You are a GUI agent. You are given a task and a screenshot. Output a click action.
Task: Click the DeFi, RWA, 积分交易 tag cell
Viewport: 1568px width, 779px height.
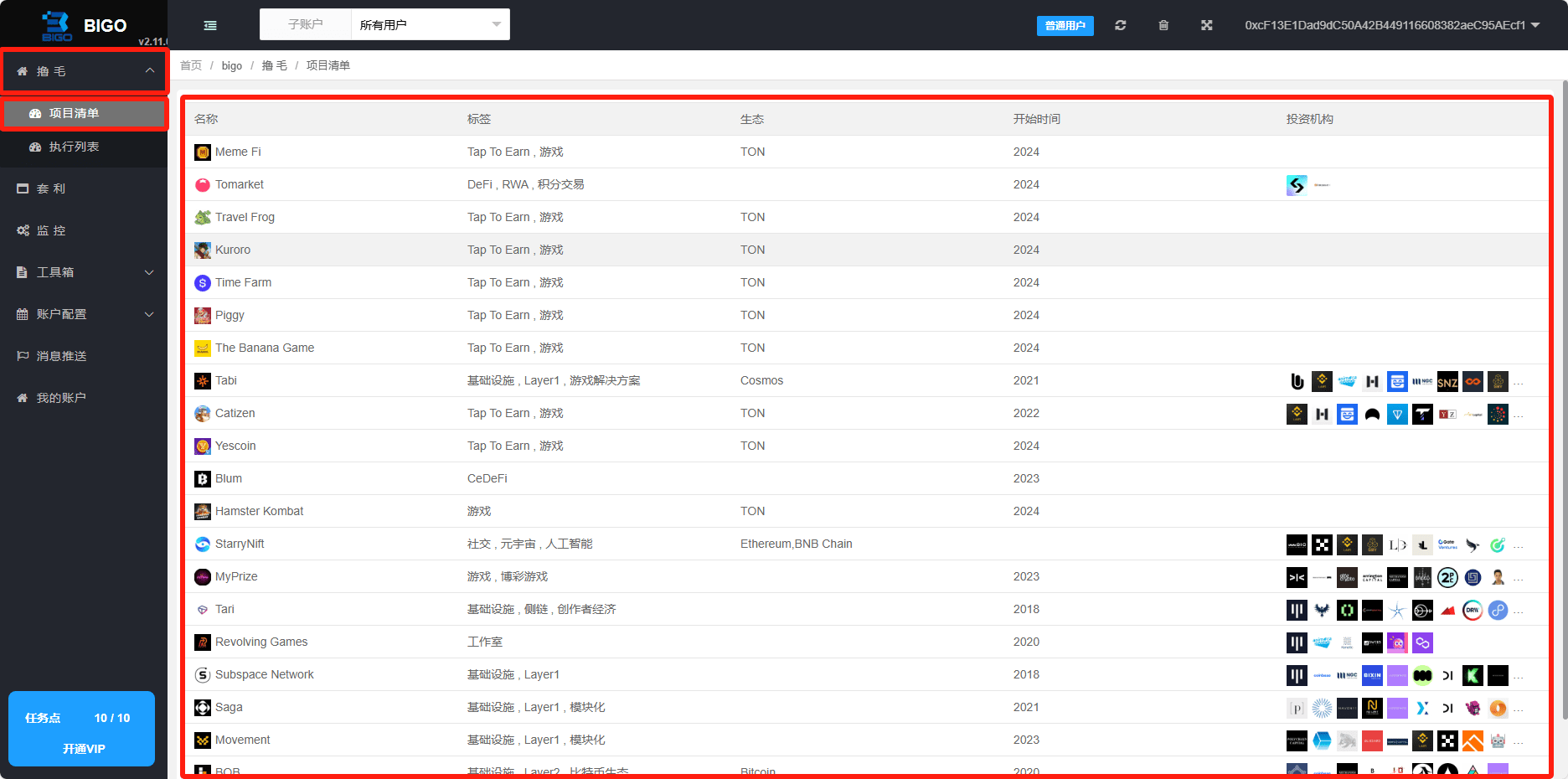(526, 184)
